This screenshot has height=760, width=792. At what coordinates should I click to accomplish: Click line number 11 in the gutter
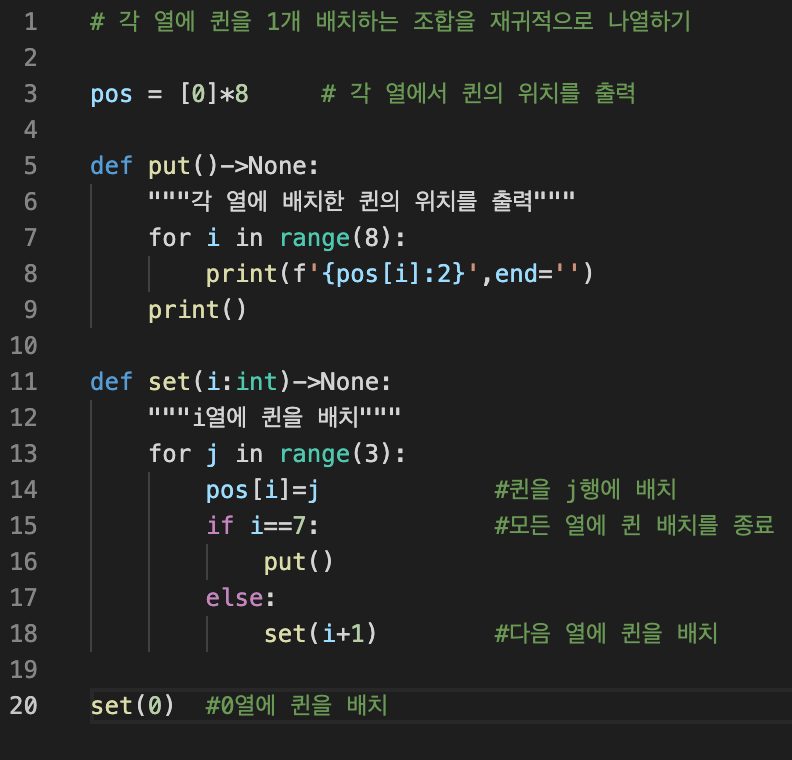[x=24, y=382]
